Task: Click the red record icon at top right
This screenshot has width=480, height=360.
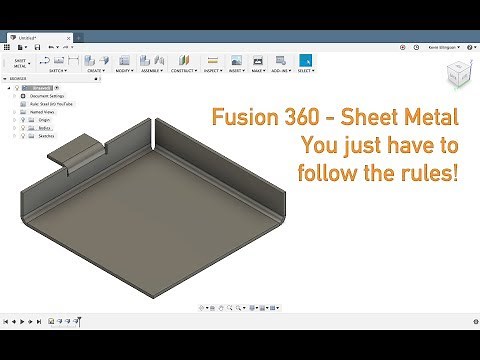Action: 403,47
